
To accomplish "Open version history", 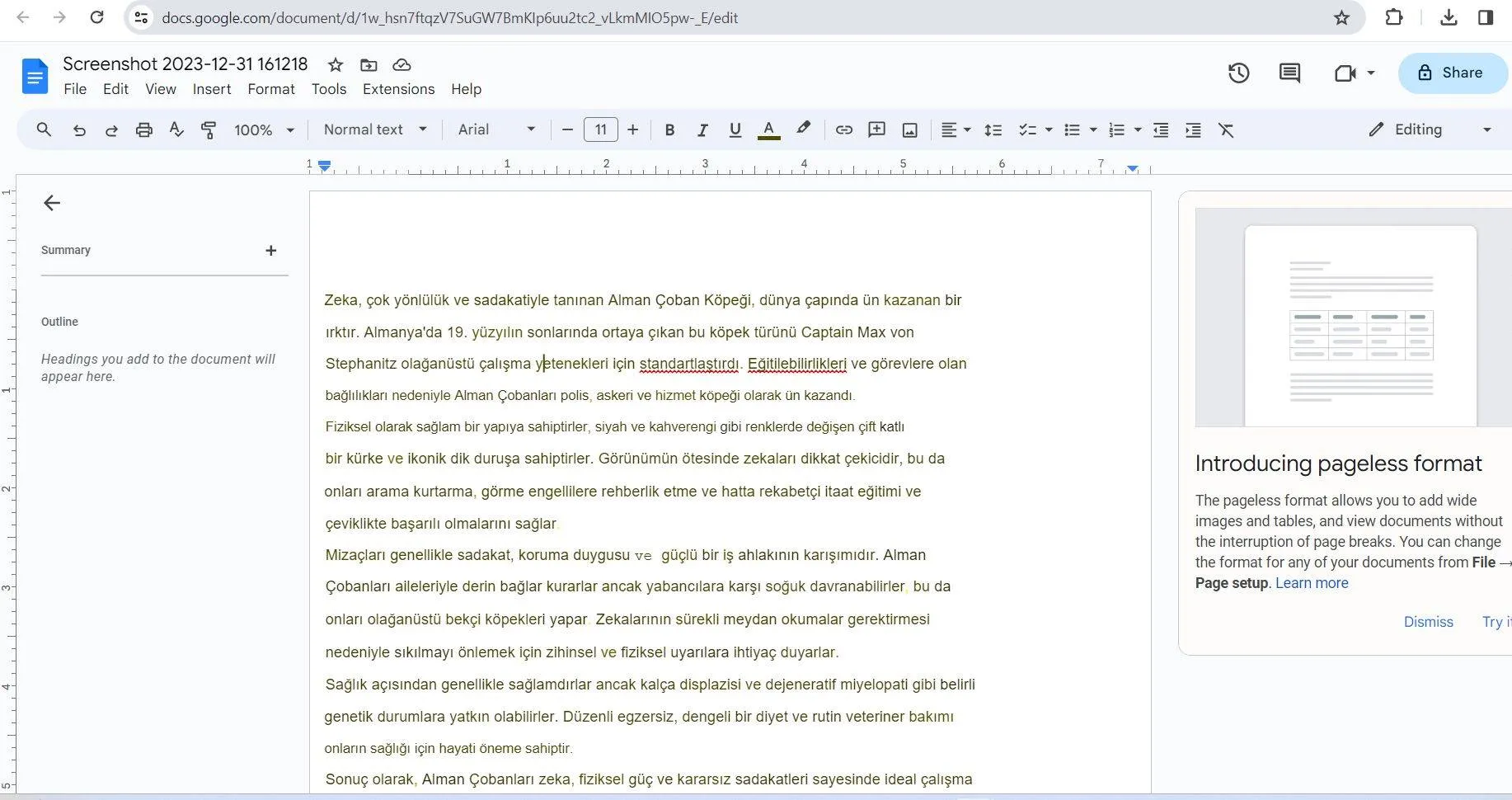I will [x=1239, y=73].
